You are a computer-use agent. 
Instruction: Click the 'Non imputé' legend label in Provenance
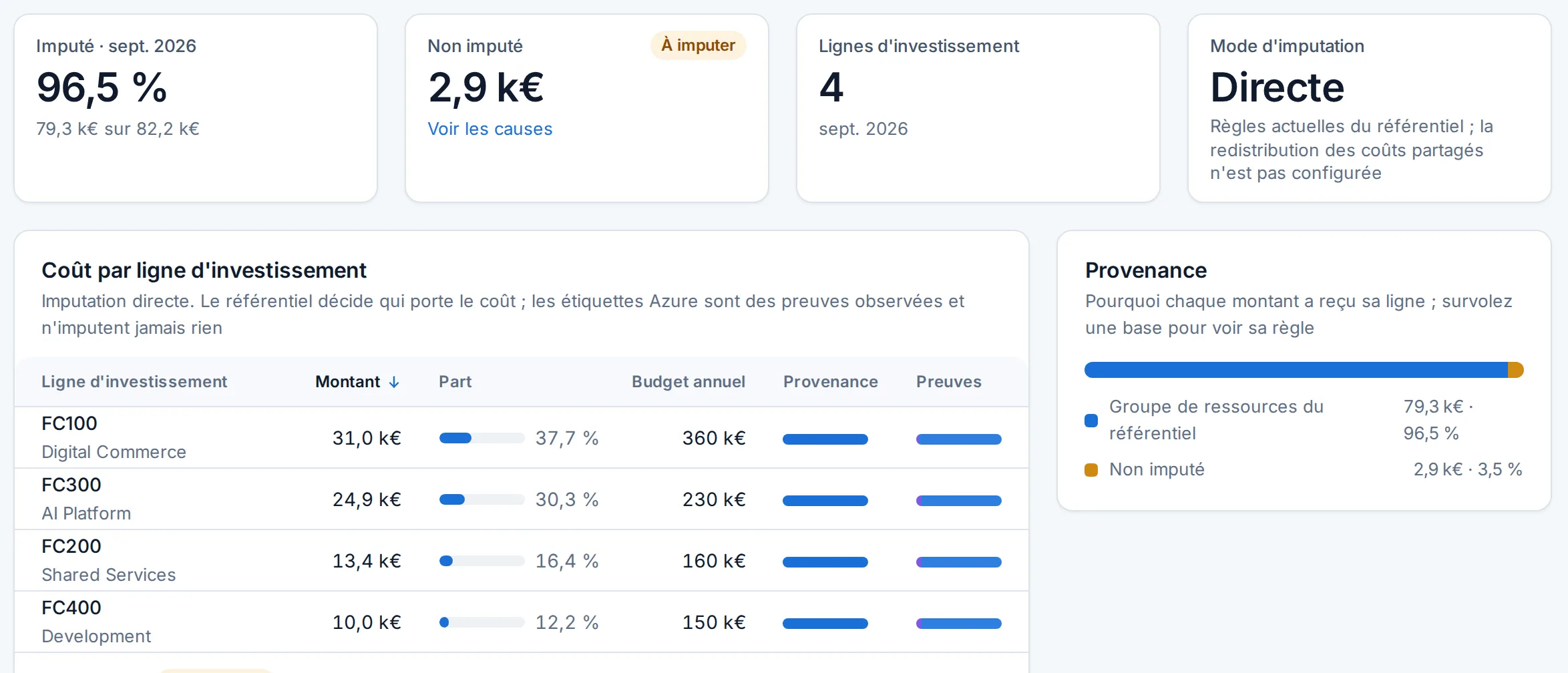pyautogui.click(x=1157, y=469)
